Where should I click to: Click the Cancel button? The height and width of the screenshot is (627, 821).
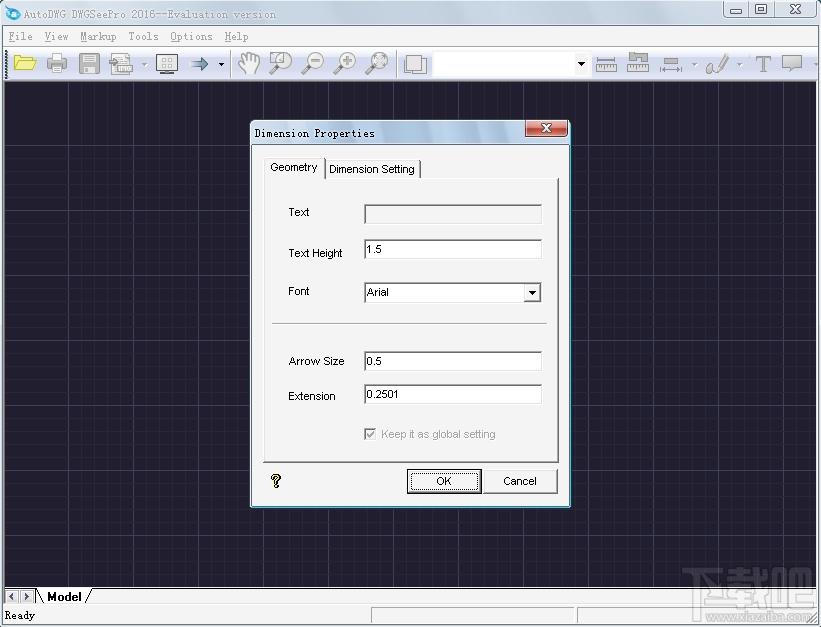520,481
